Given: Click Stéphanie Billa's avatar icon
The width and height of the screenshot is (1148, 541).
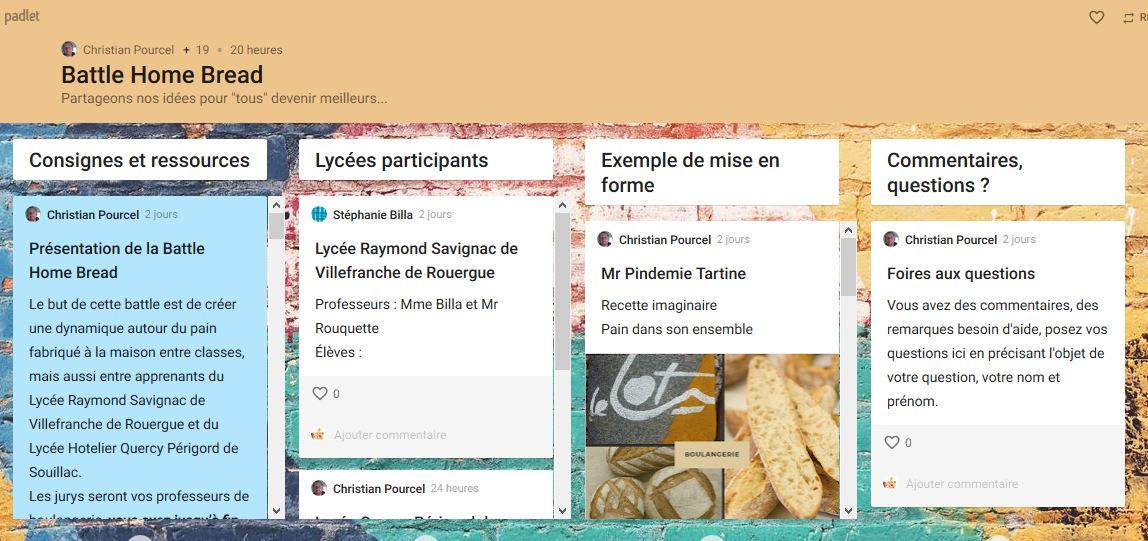Looking at the screenshot, I should (319, 214).
